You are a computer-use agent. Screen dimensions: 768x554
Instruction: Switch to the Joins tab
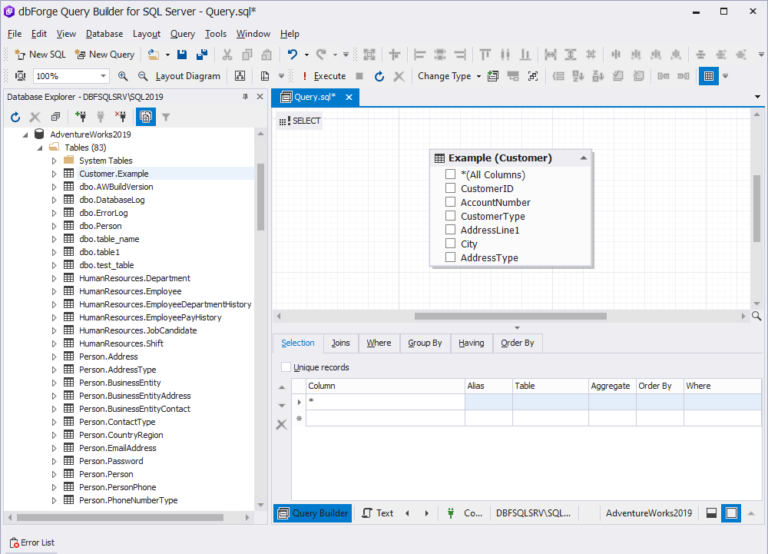point(340,343)
